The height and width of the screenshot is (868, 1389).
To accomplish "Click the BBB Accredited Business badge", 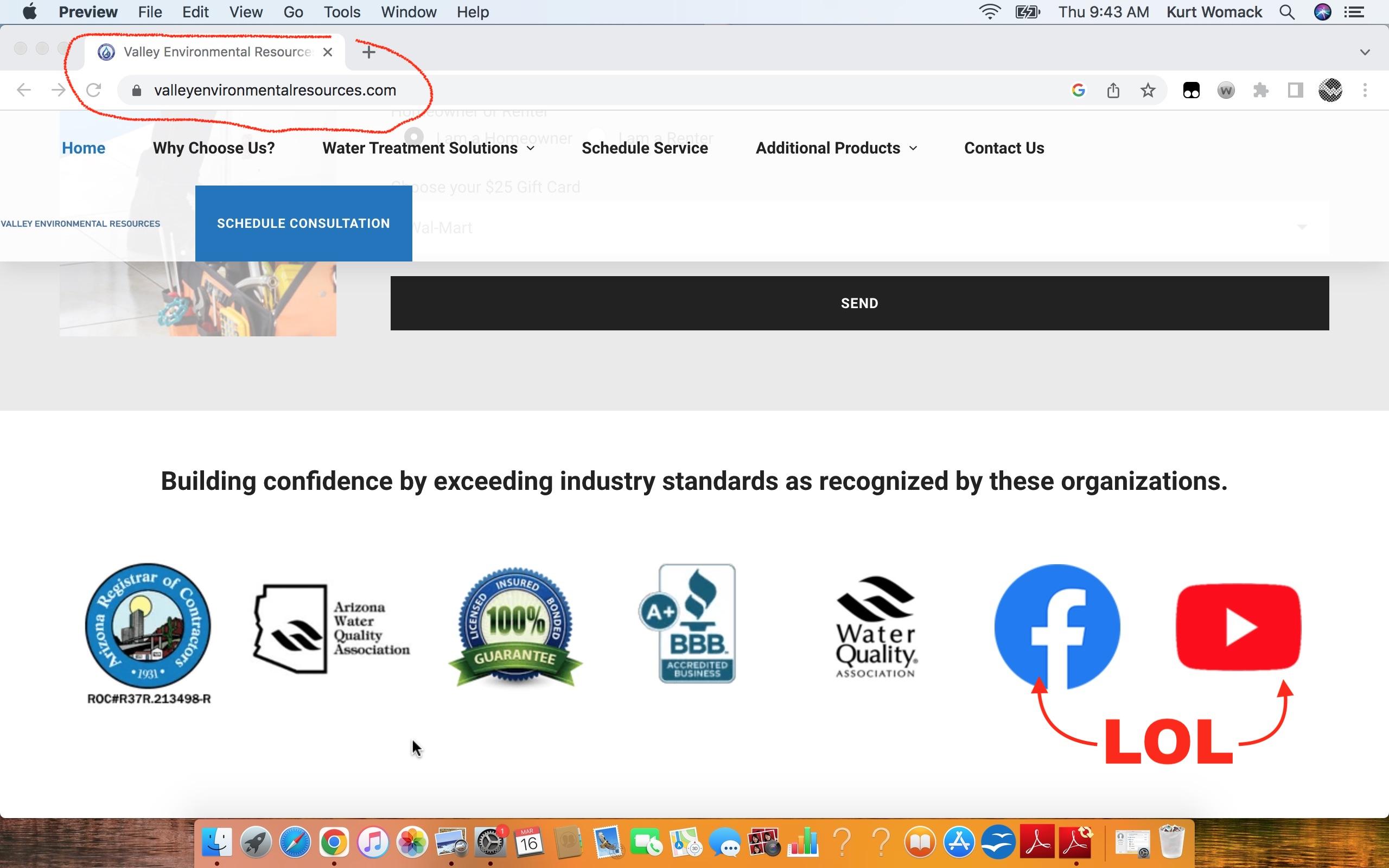I will 687,623.
